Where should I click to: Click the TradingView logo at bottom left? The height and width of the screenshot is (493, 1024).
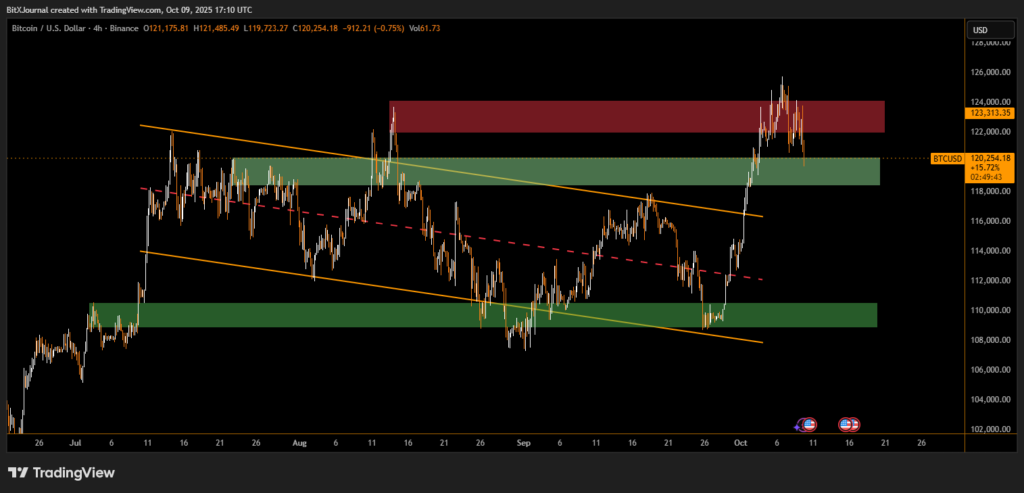(61, 472)
